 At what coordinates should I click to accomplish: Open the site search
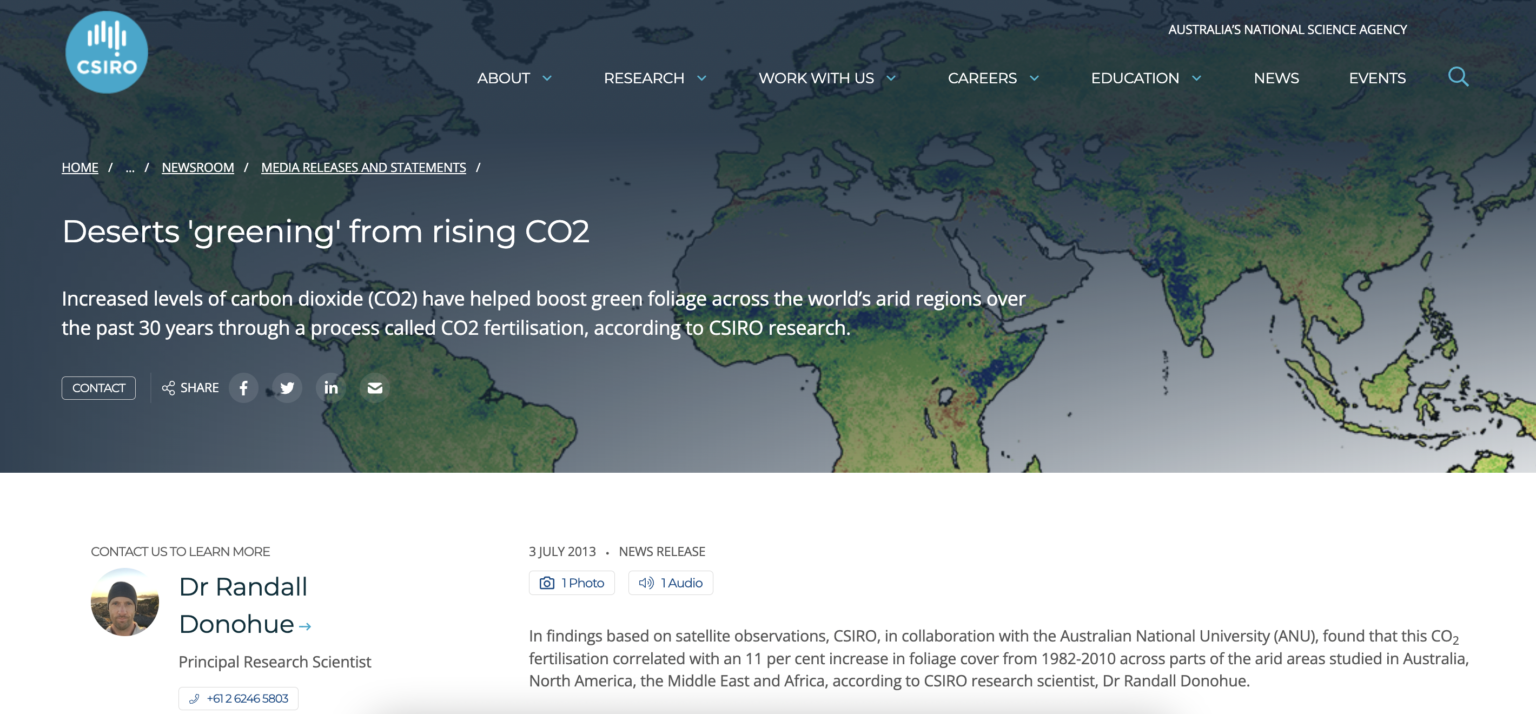tap(1458, 76)
